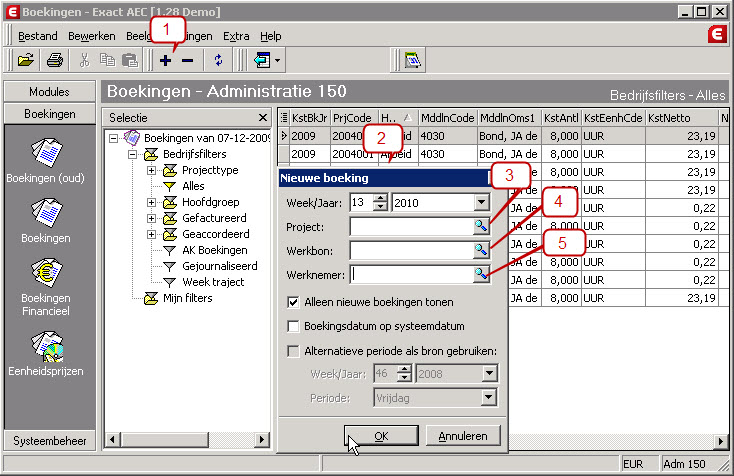Image resolution: width=734 pixels, height=476 pixels.
Task: Open file with the folder toolbar icon
Action: [26, 60]
